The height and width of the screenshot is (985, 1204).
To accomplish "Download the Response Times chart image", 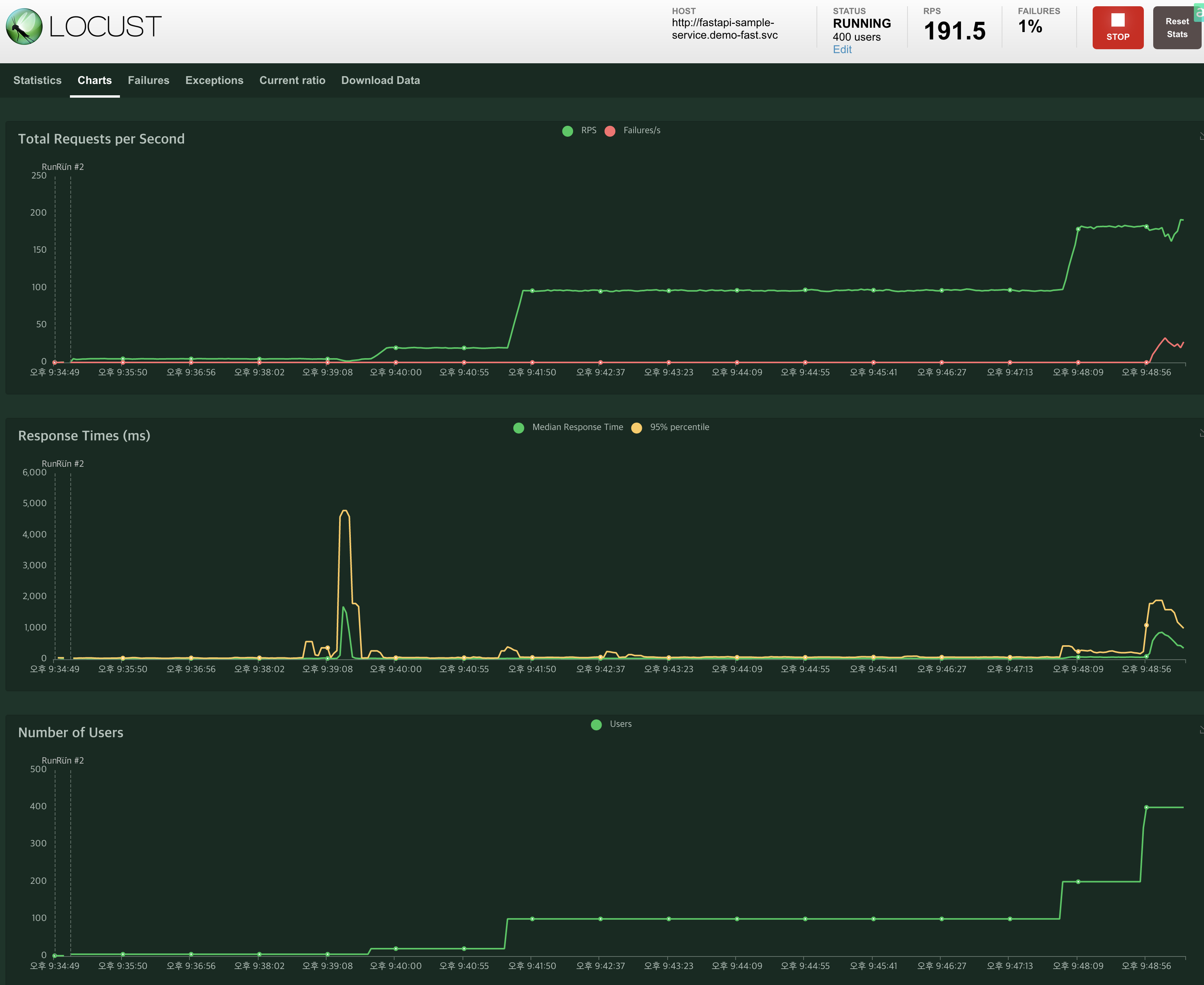I will pyautogui.click(x=1200, y=433).
